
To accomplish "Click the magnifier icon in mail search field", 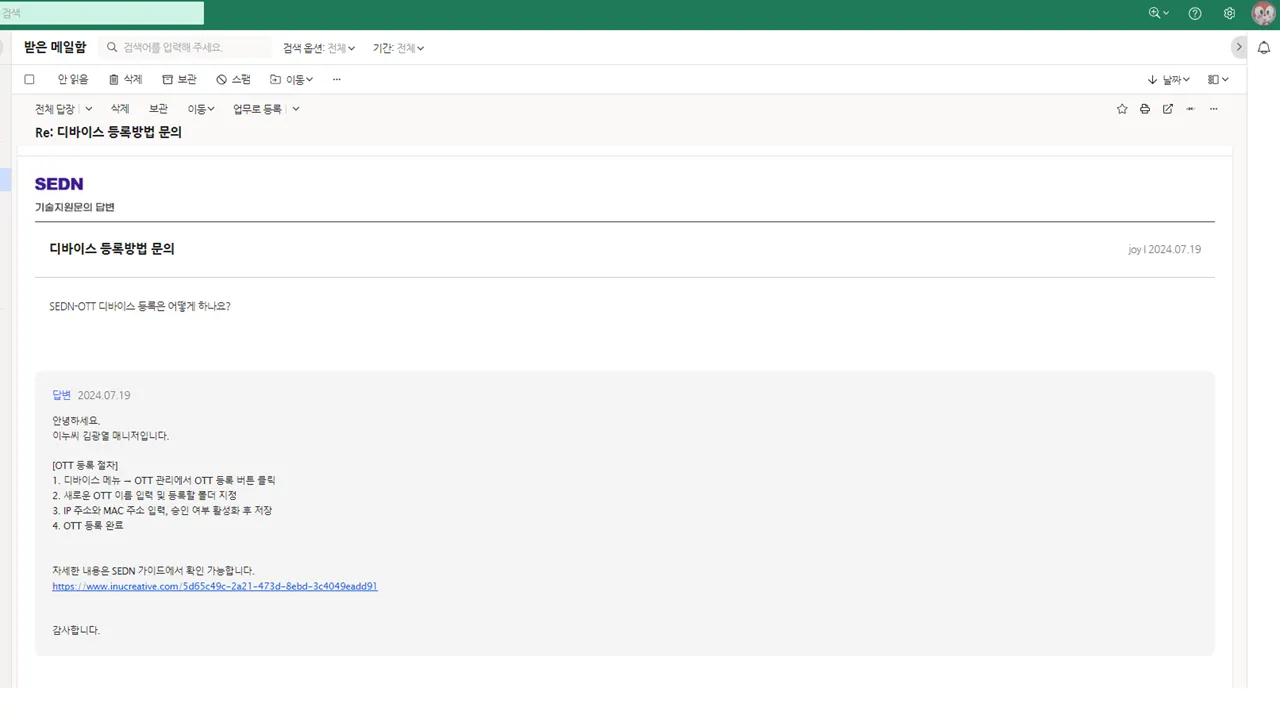I will pos(112,48).
